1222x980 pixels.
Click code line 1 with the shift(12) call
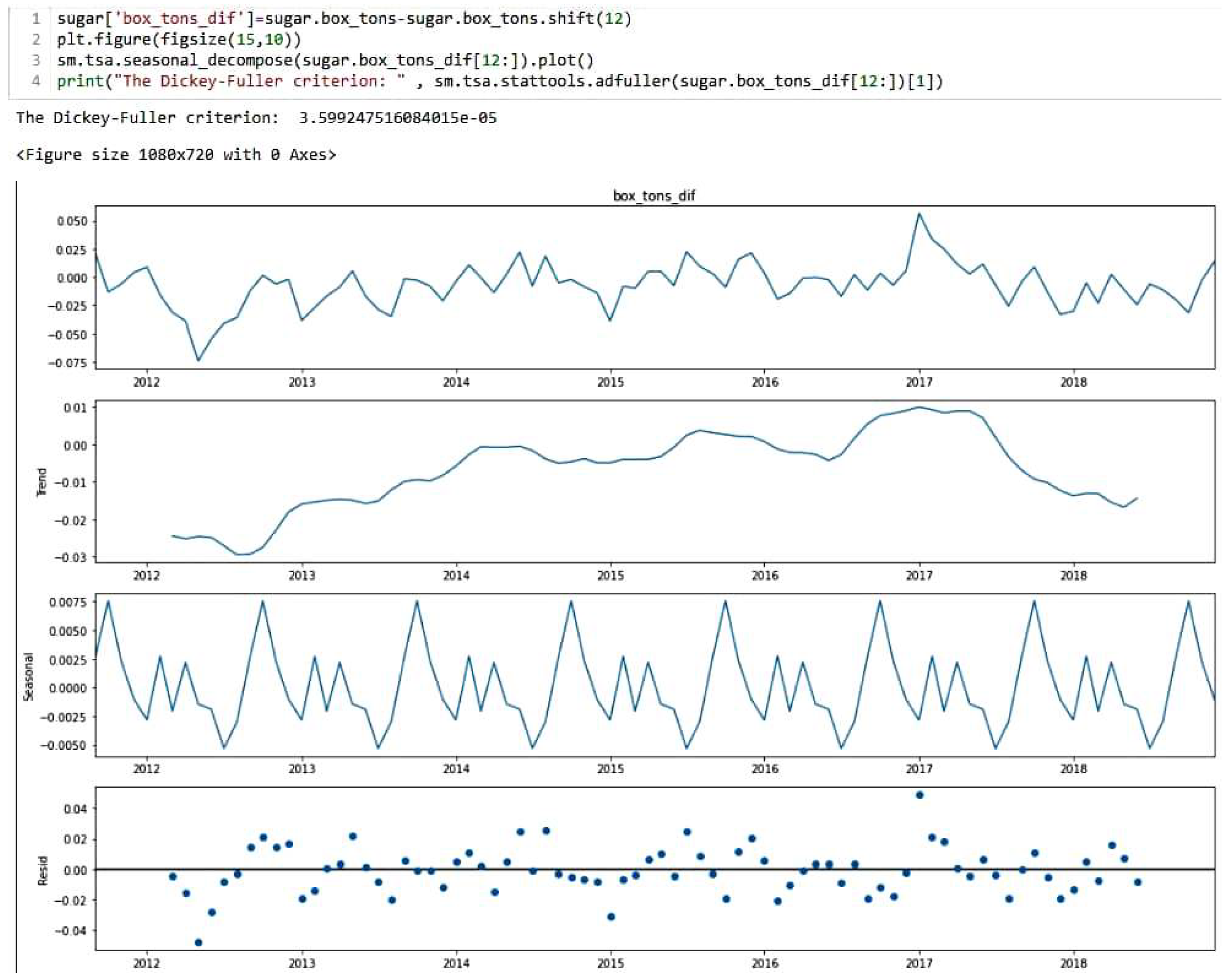click(x=344, y=19)
